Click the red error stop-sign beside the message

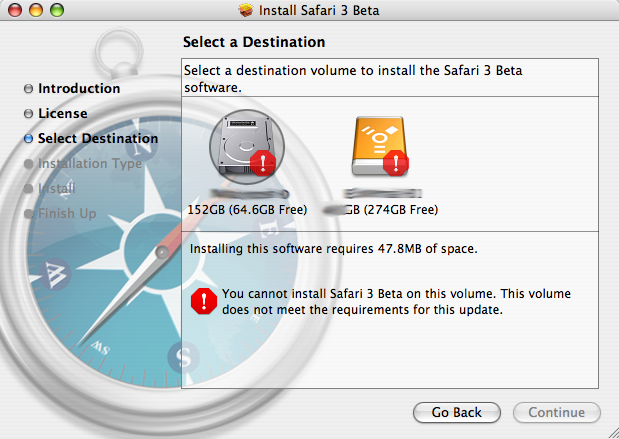pos(204,301)
